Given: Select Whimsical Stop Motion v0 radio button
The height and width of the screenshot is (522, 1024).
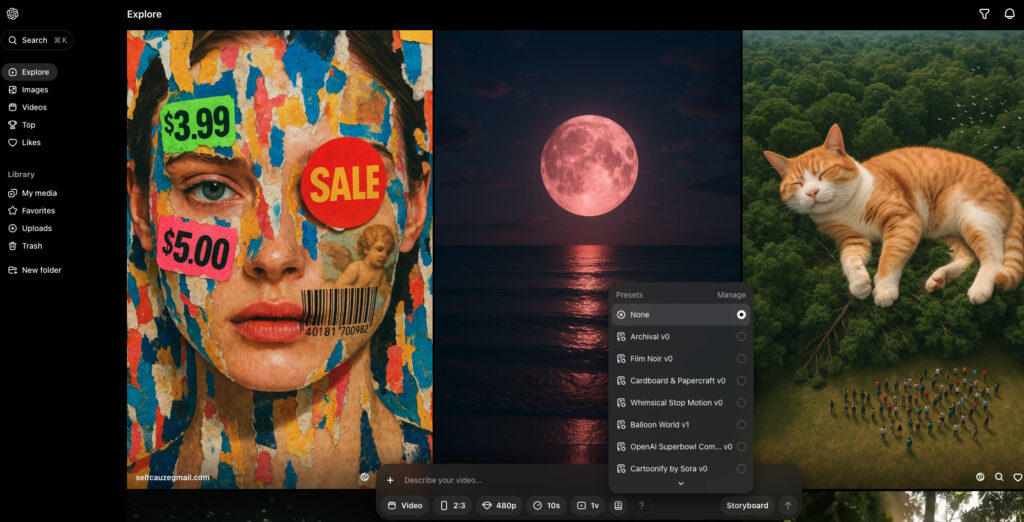Looking at the screenshot, I should pos(741,402).
